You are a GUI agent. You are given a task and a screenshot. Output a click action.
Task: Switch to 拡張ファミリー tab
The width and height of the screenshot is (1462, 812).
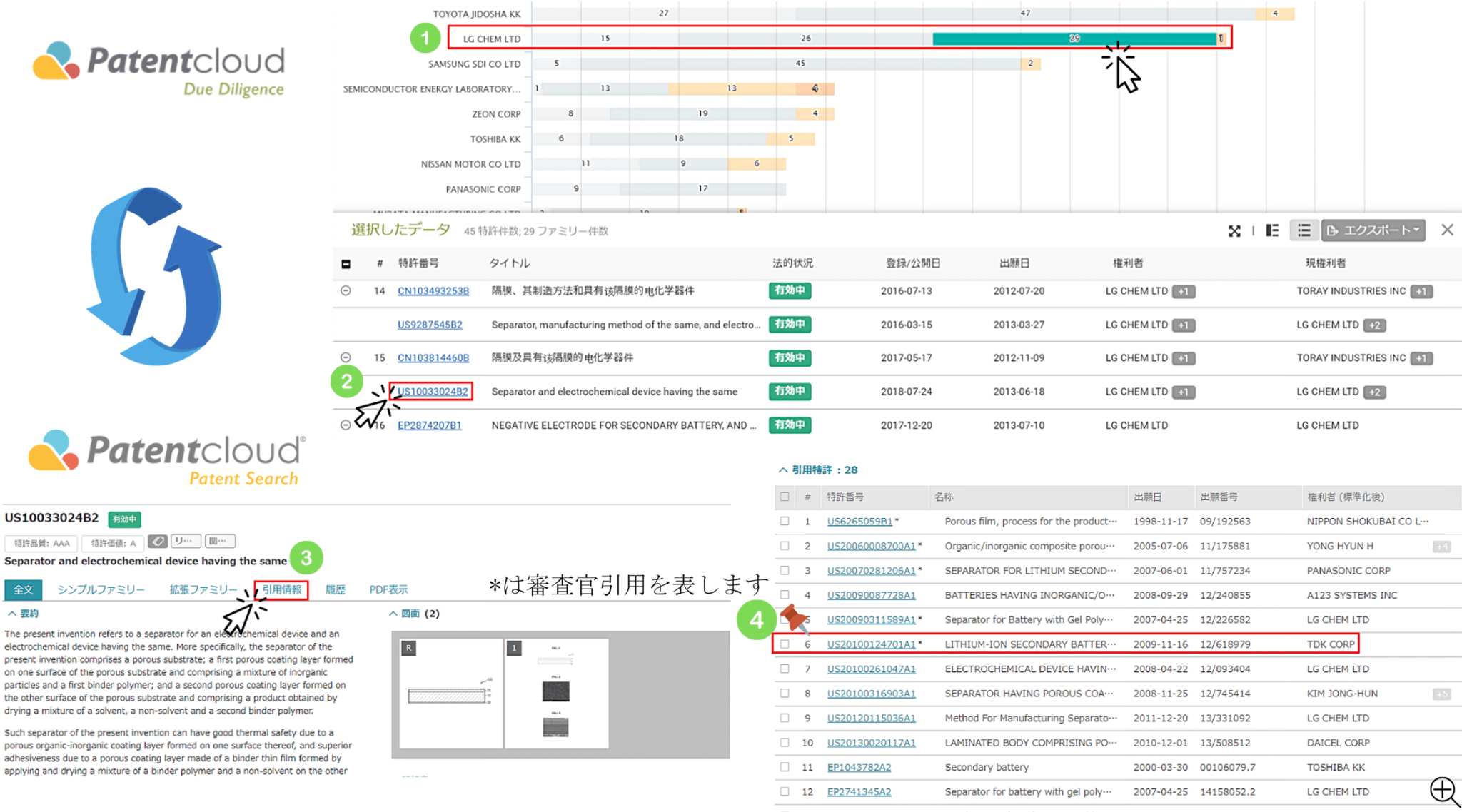[203, 589]
